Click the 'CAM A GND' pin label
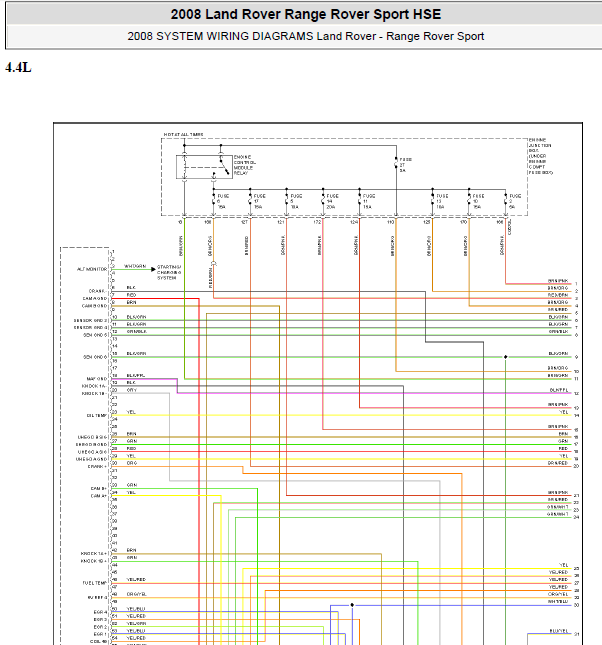This screenshot has width=602, height=645. point(95,298)
